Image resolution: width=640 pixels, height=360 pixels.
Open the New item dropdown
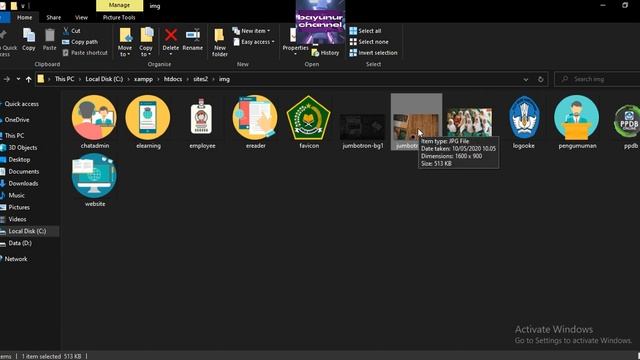click(x=251, y=31)
